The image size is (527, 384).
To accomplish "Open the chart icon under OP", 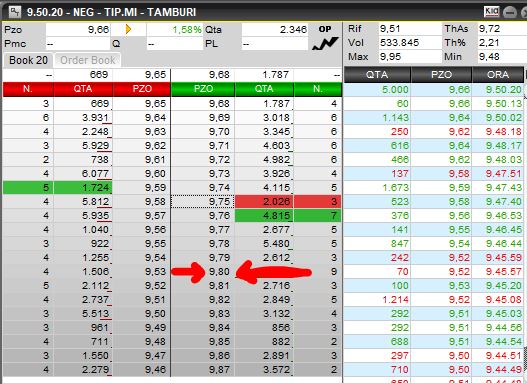I will click(x=325, y=44).
